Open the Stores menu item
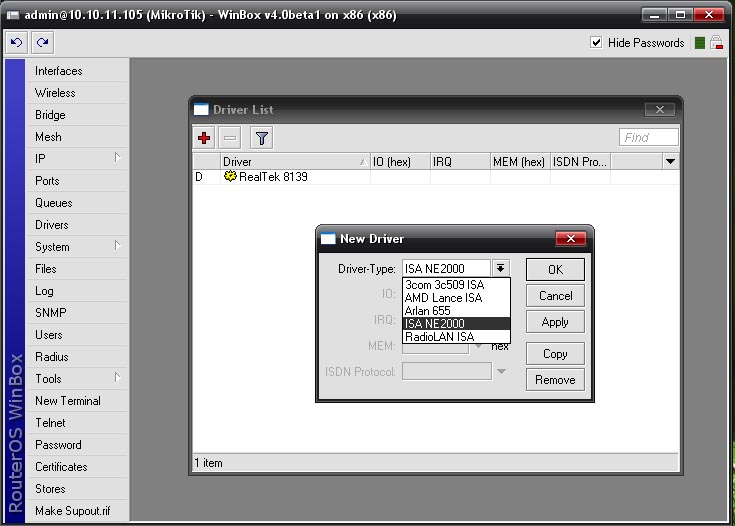The width and height of the screenshot is (735, 526). point(77,489)
